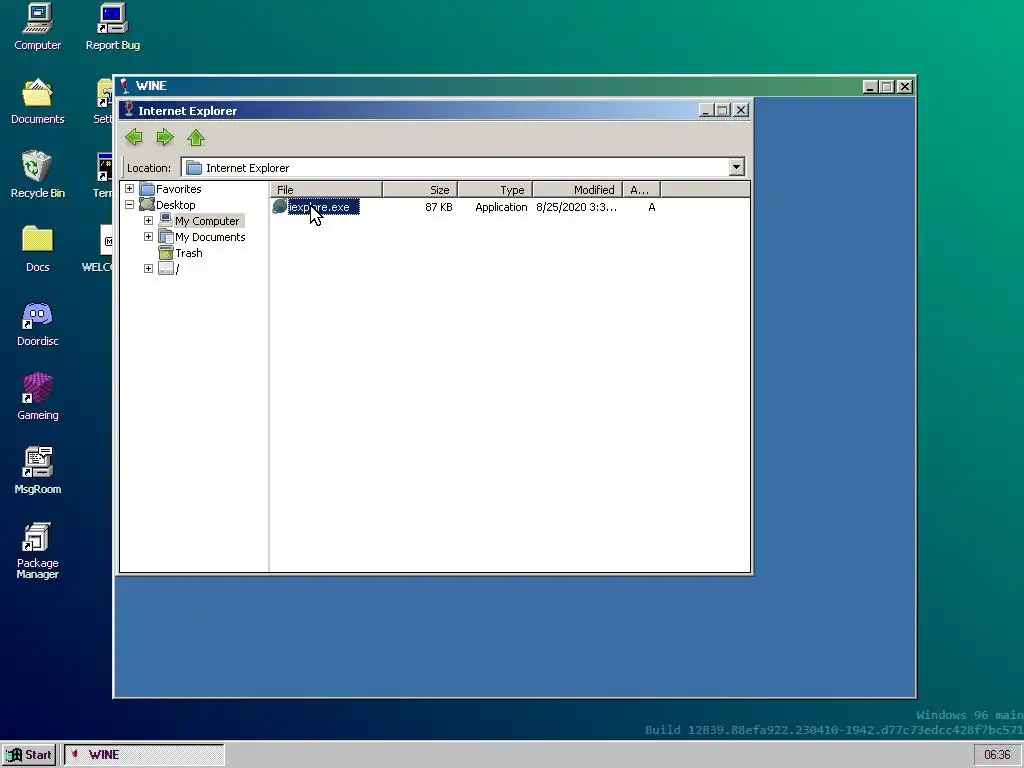Go forward with the green right arrow
This screenshot has width=1024, height=768.
165,137
